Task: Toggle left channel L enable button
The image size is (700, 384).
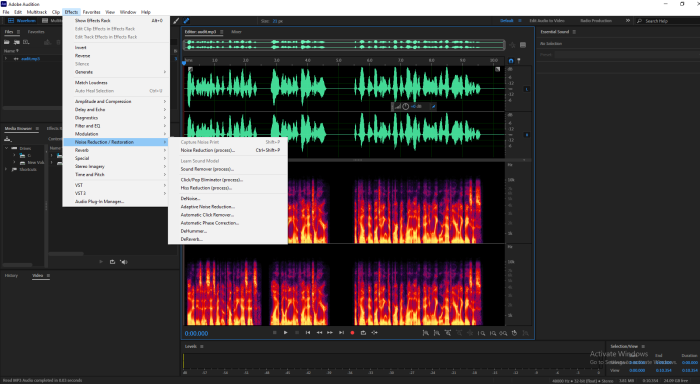Action: click(526, 89)
